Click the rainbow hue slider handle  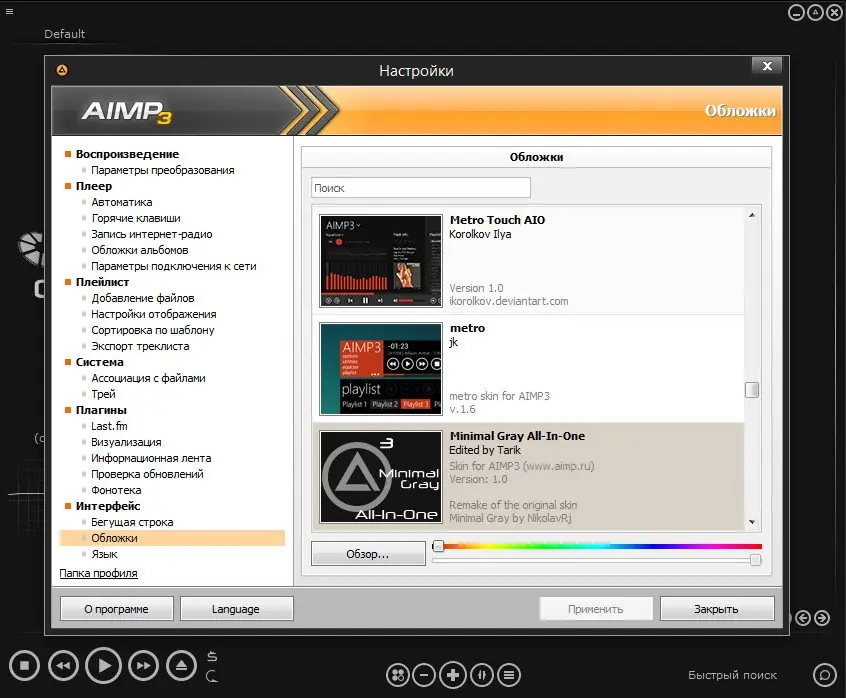click(x=438, y=546)
